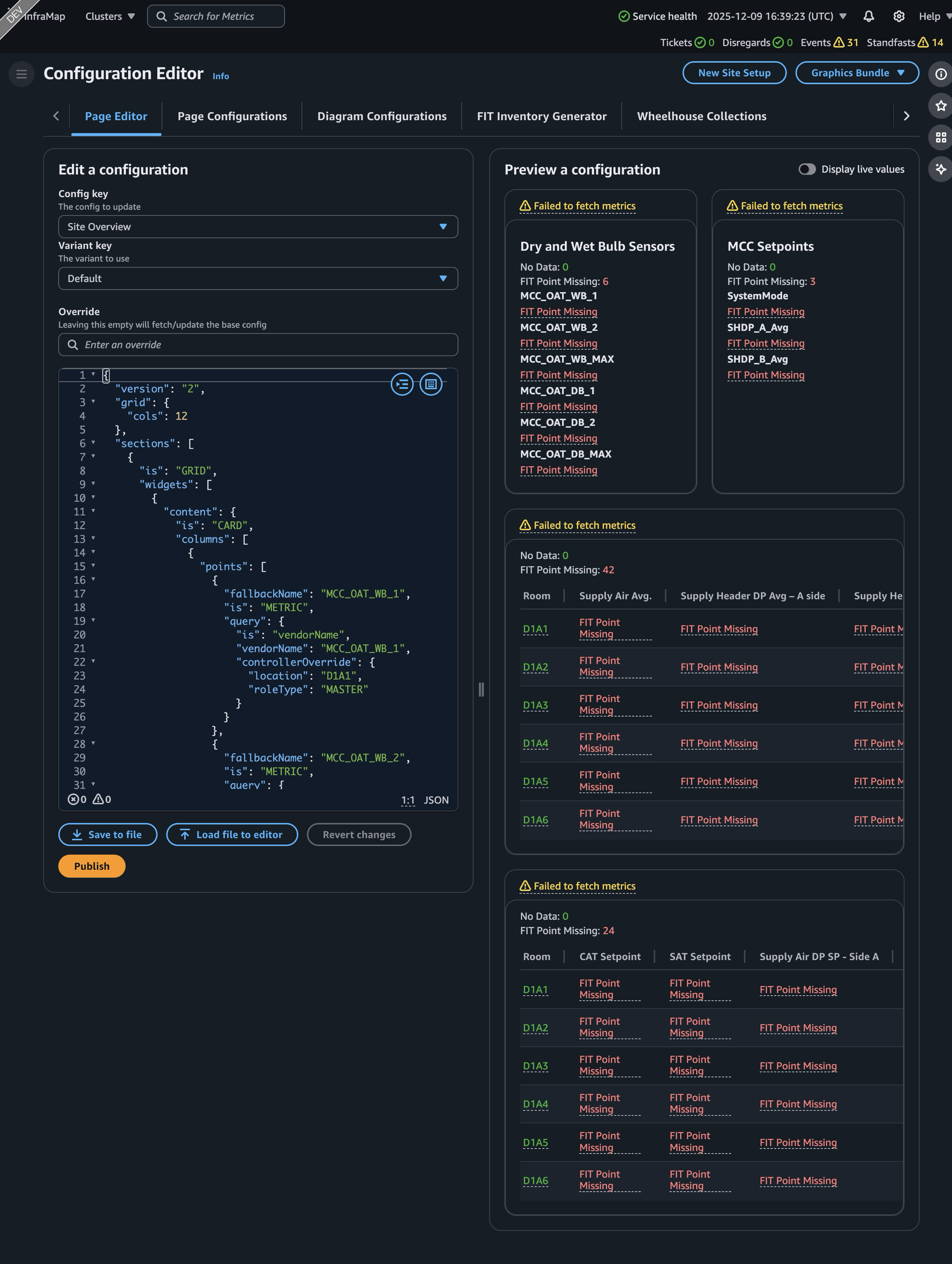952x1264 pixels.
Task: Focus the Search for Metrics field
Action: pos(216,16)
